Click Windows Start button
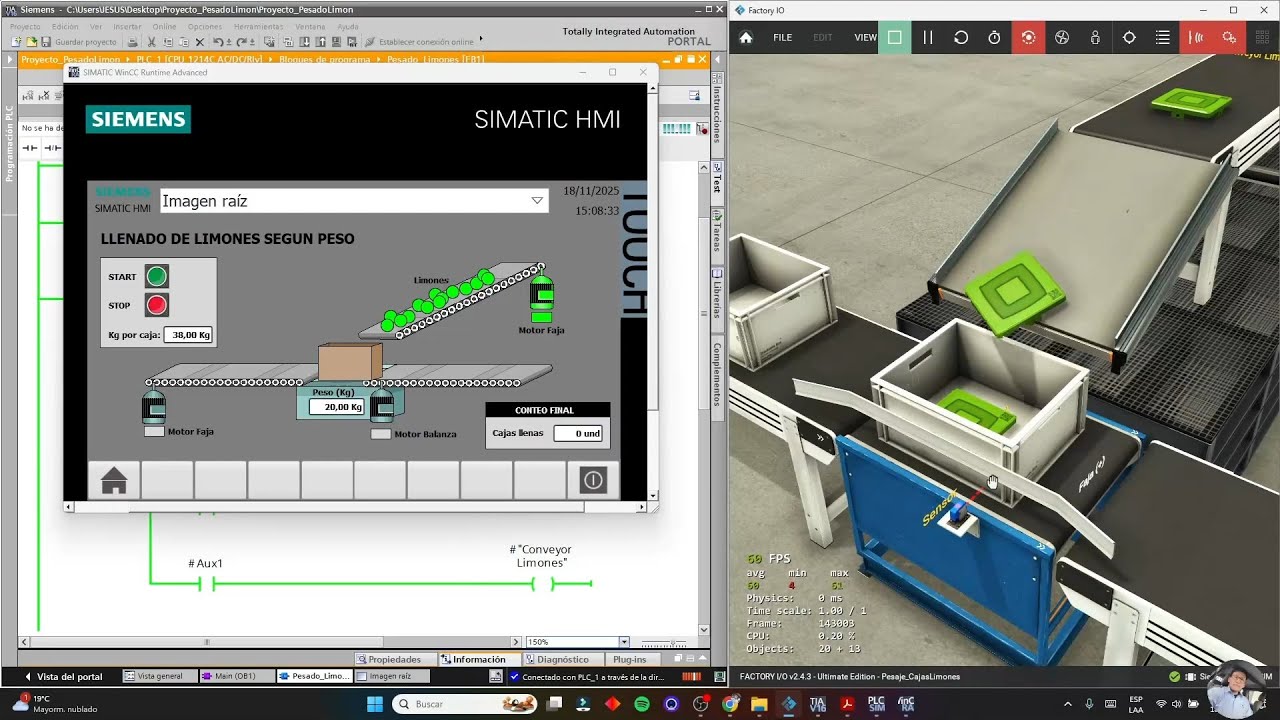Viewport: 1280px width, 720px height. click(375, 704)
